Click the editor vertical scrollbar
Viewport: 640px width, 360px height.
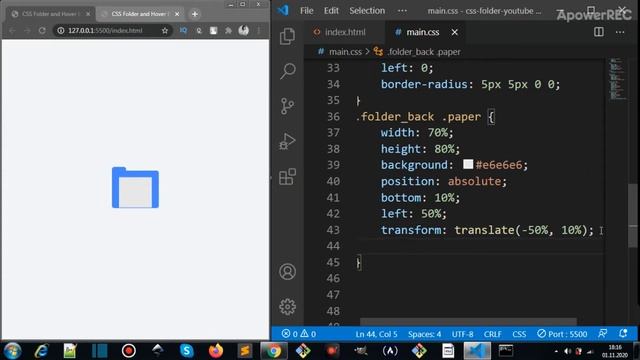[633, 216]
